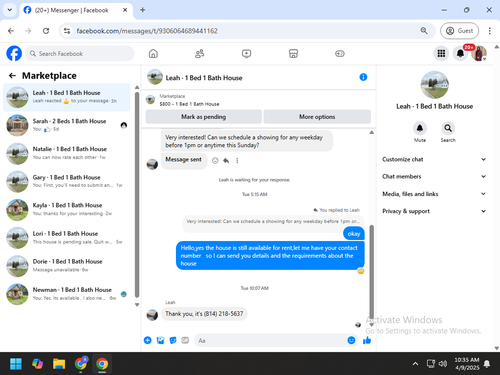Open the Marketplace storefront icon
Viewport: 500px width, 375px height.
click(293, 53)
